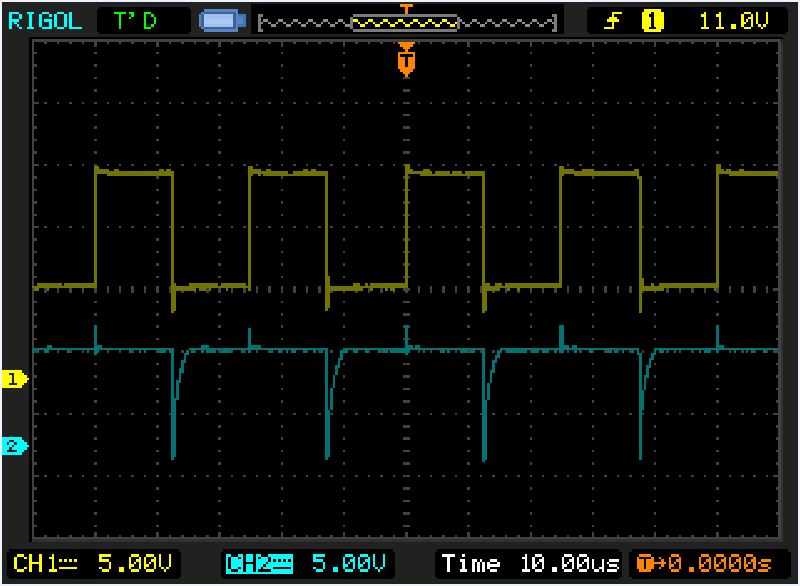The height and width of the screenshot is (586, 800).
Task: Click the RIGOL logo text
Action: coord(45,21)
